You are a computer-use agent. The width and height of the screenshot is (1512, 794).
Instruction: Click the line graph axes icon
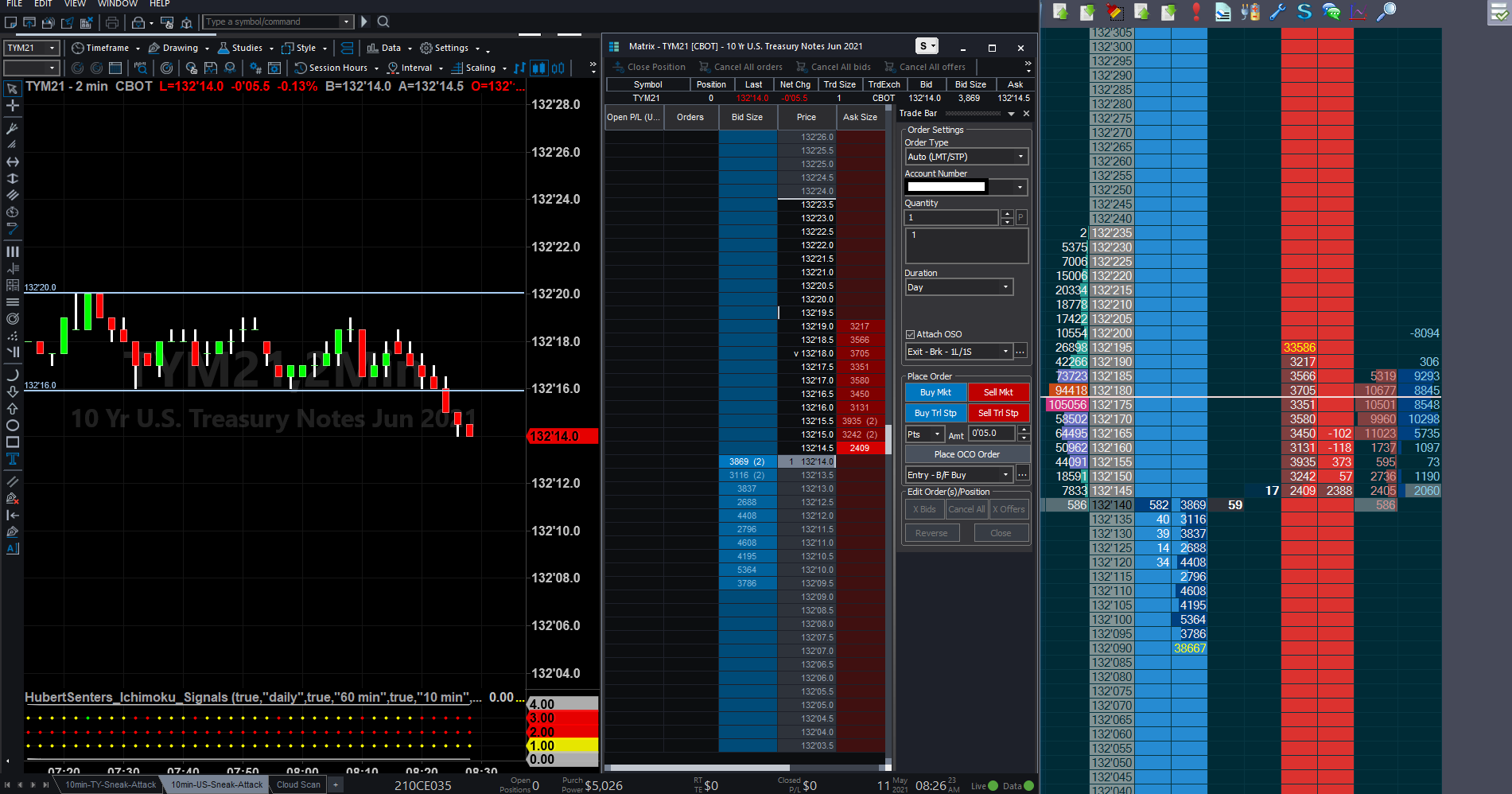click(x=1358, y=11)
